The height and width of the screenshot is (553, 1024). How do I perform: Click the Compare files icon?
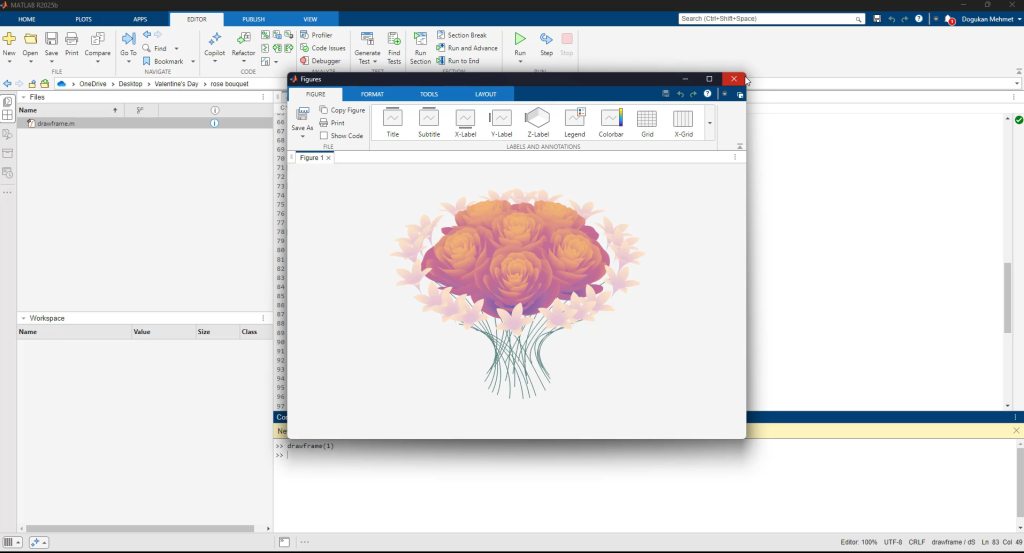click(98, 43)
